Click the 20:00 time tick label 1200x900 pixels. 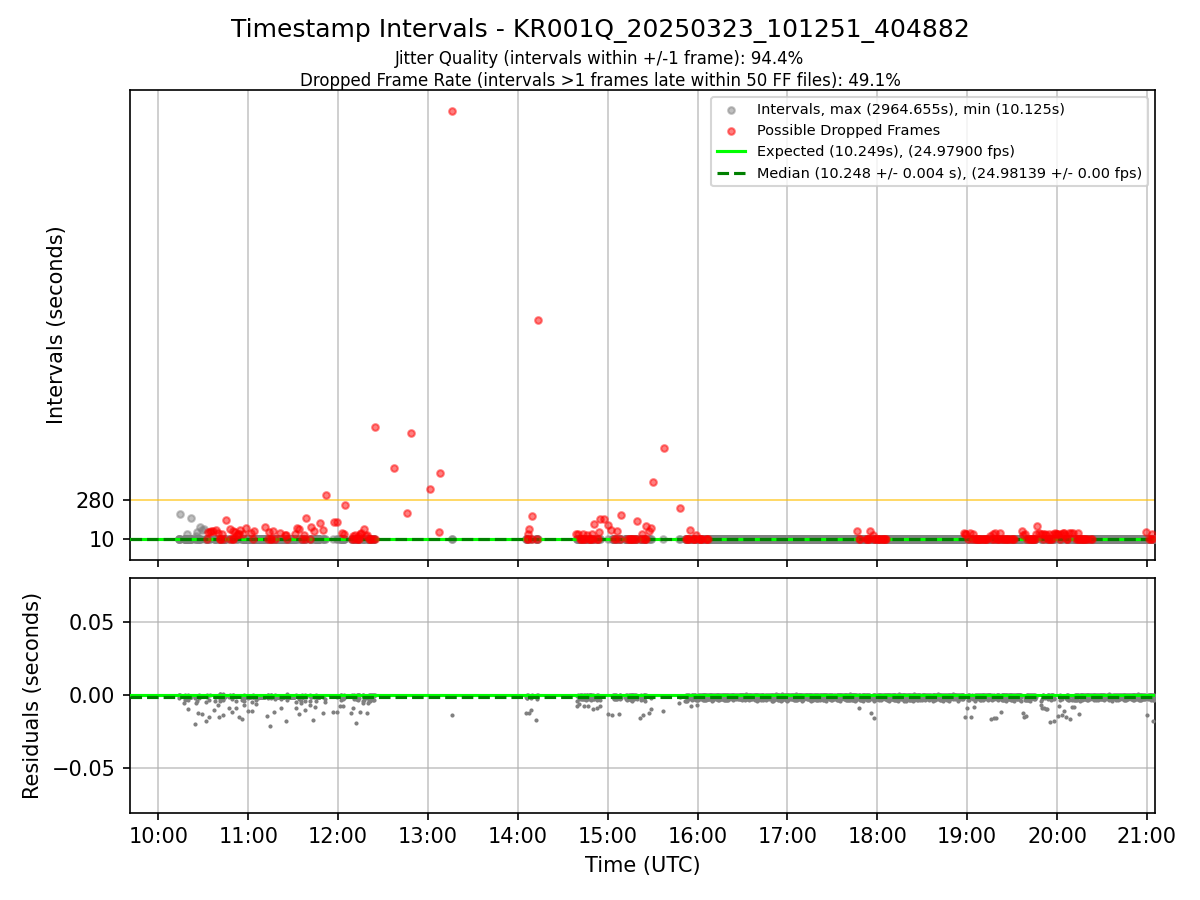point(1057,836)
